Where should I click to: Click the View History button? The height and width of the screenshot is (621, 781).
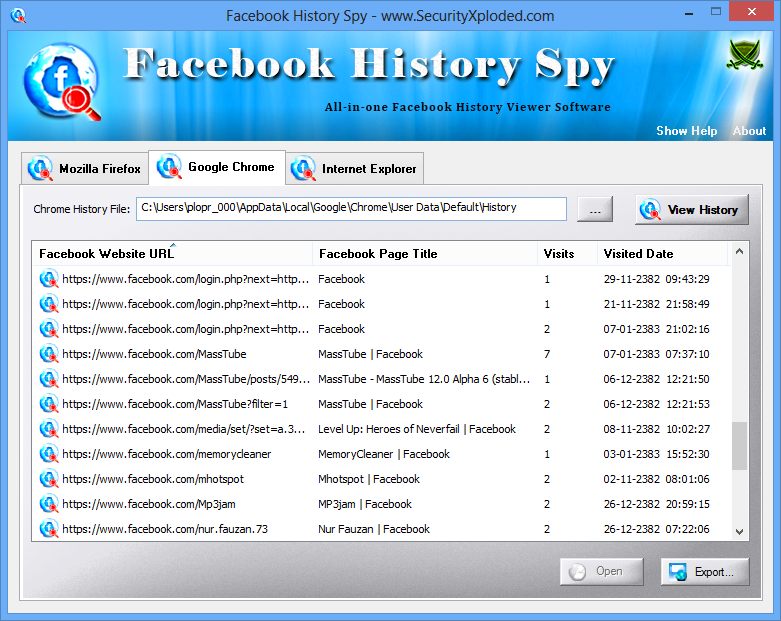coord(692,210)
